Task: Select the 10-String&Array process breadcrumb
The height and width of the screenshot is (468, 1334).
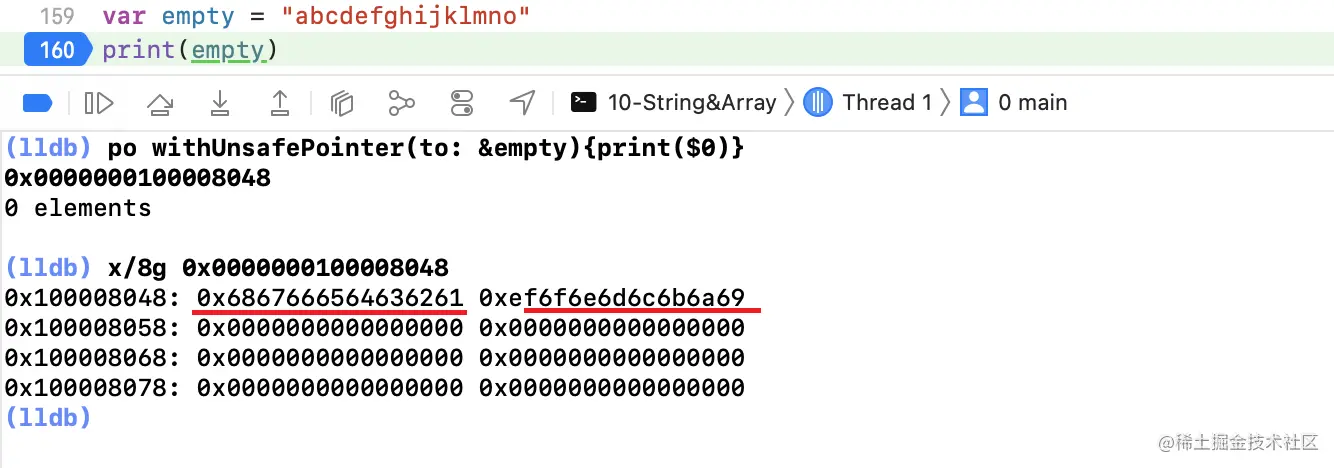Action: (x=691, y=103)
